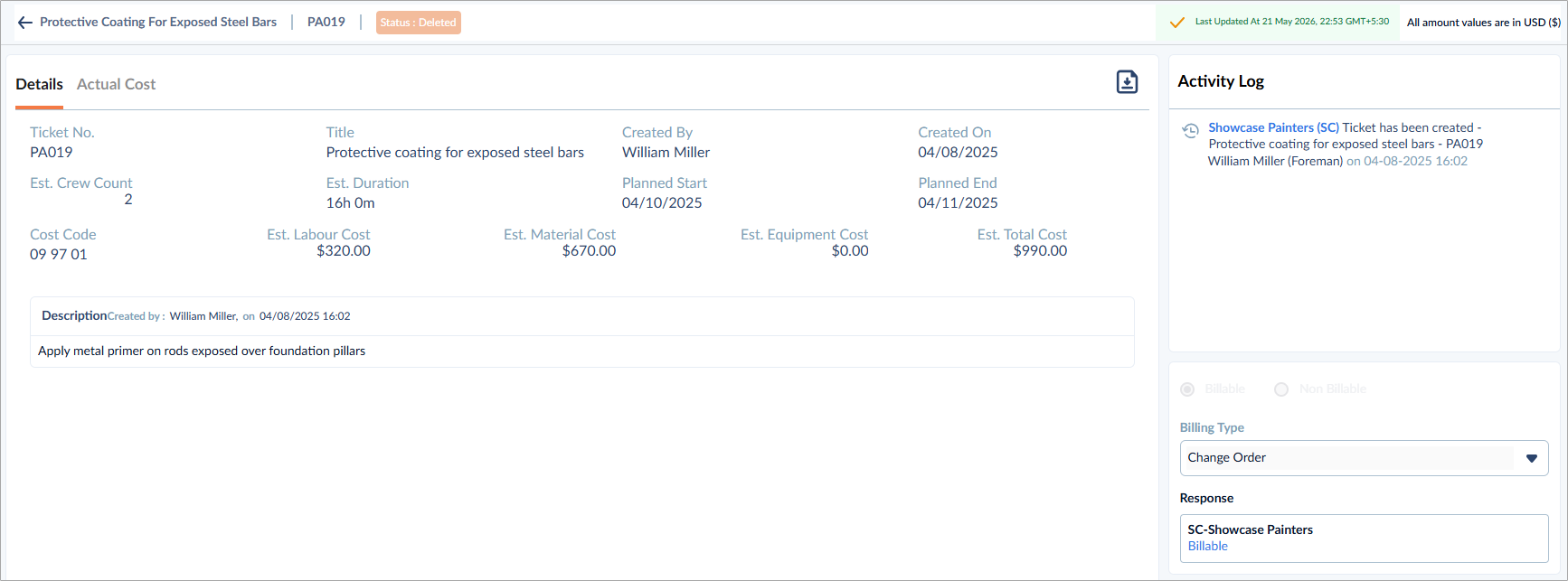Click the Est. Duration value 16h 0m

pos(351,202)
